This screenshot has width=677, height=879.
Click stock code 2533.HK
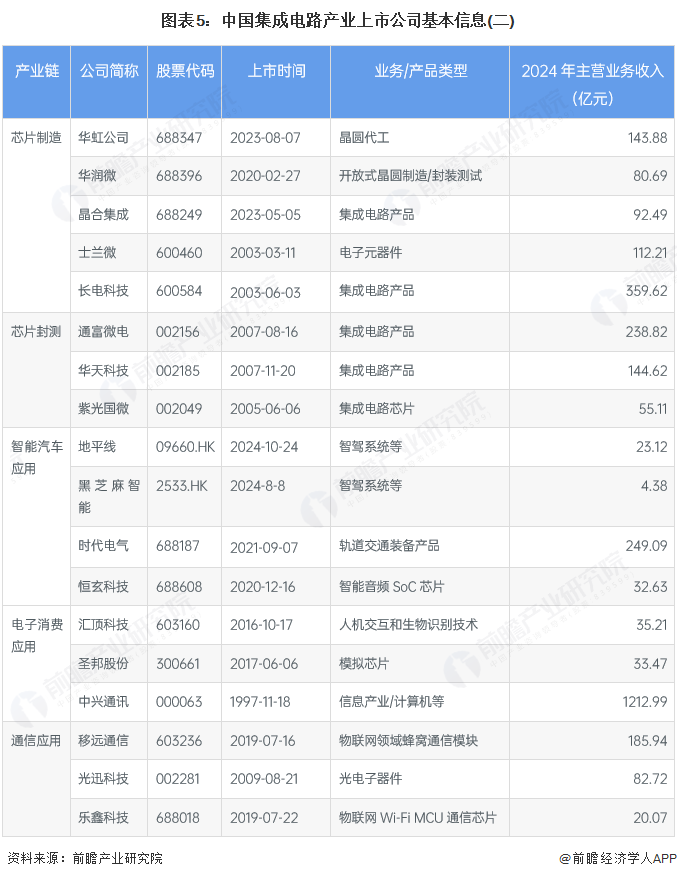(182, 485)
